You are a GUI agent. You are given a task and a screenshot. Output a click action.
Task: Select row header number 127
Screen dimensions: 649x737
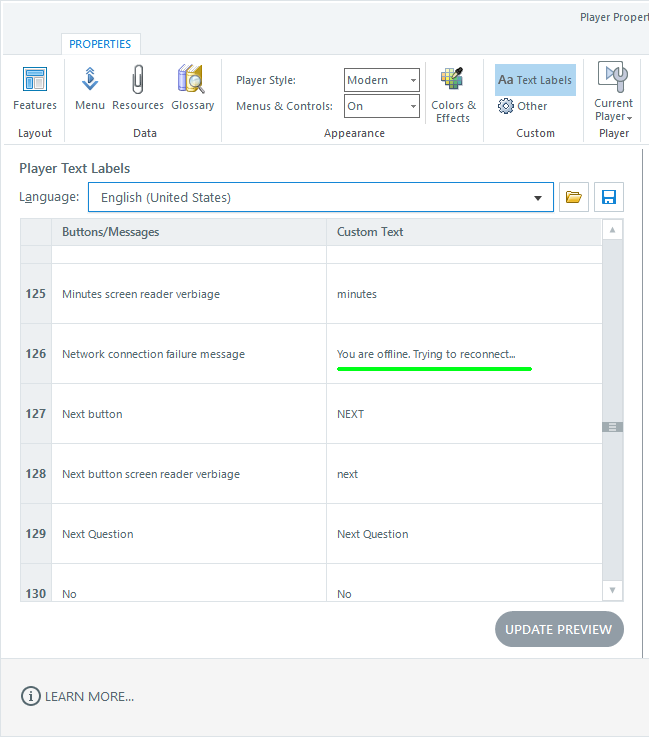pyautogui.click(x=36, y=414)
